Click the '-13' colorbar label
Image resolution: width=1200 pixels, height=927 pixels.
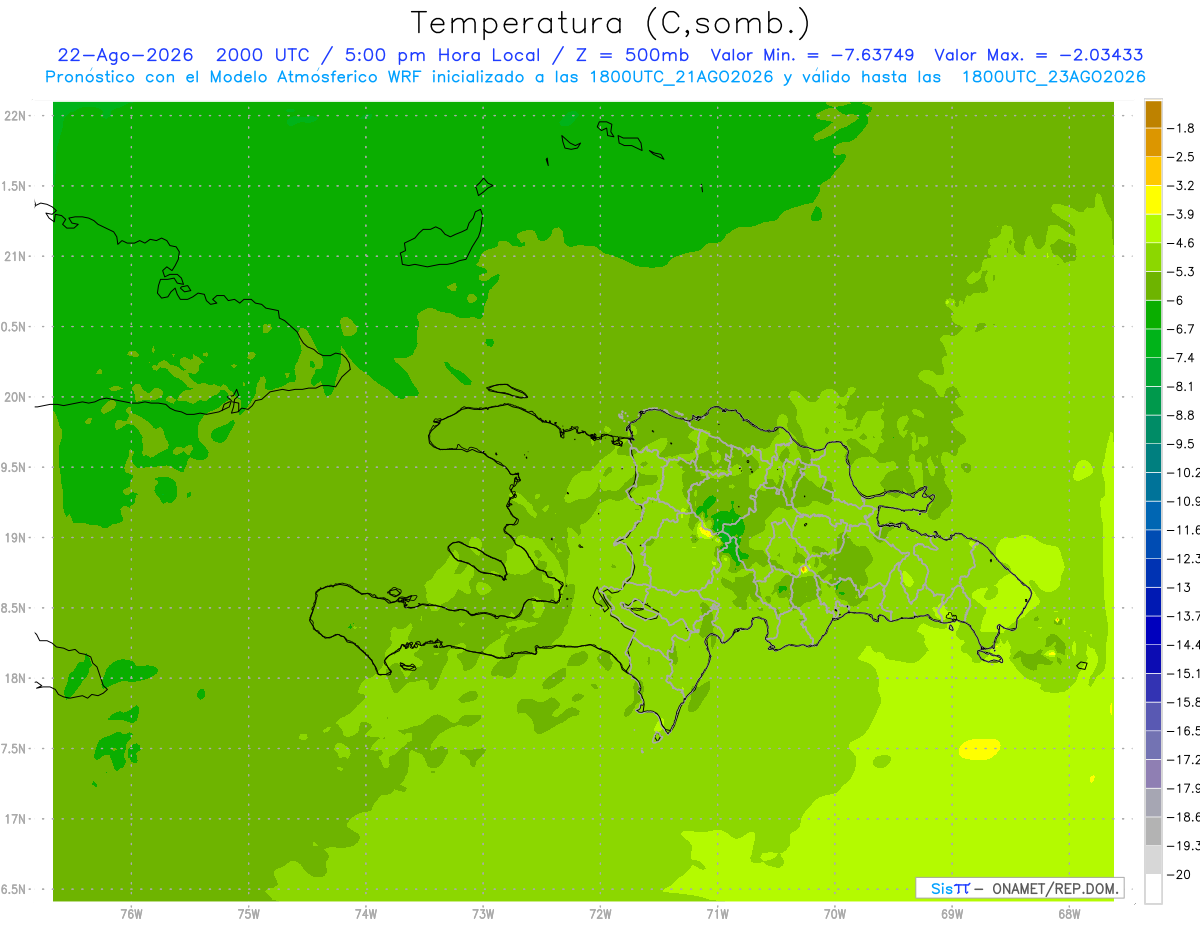(1179, 587)
